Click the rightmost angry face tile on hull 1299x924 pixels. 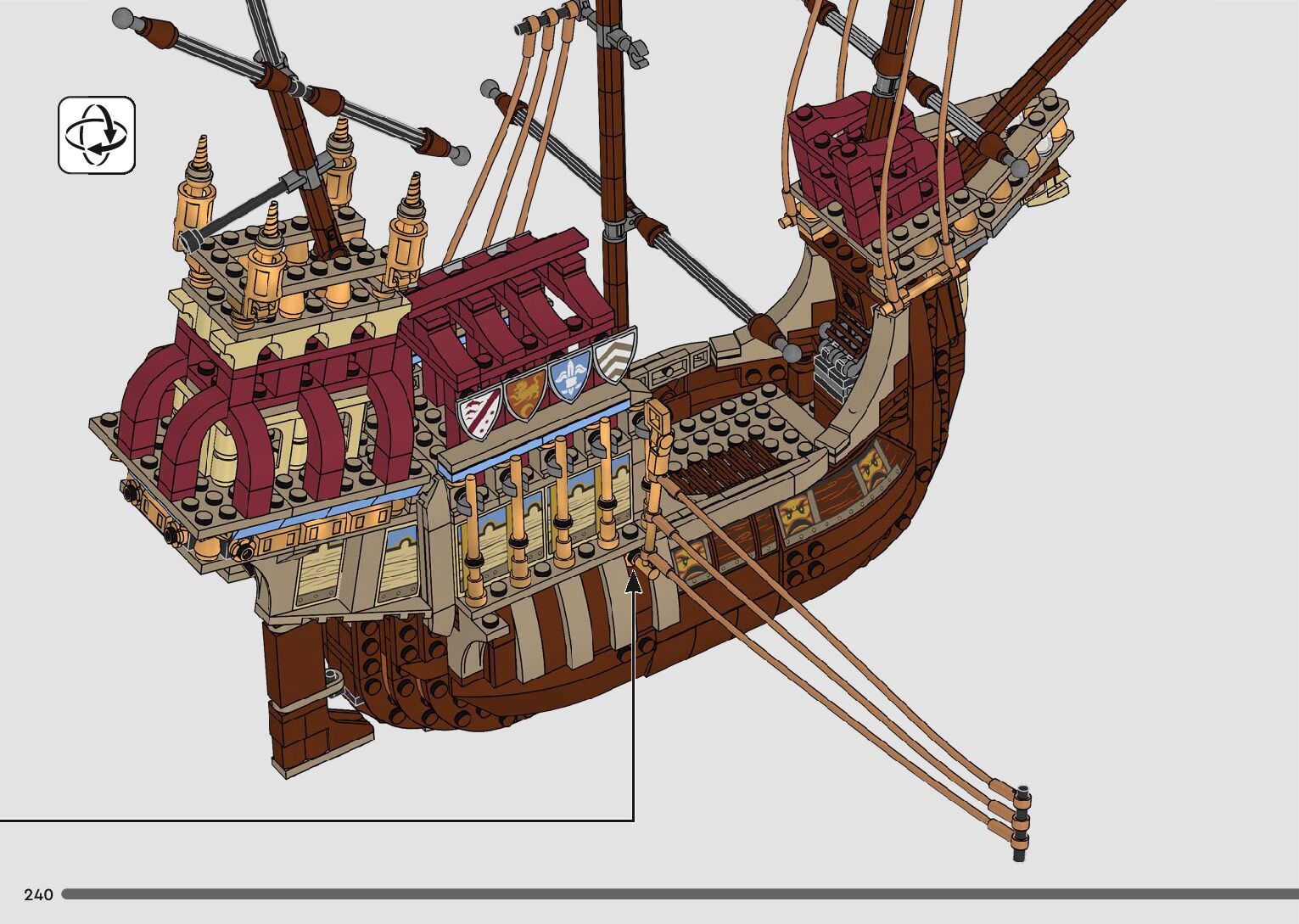pos(871,469)
